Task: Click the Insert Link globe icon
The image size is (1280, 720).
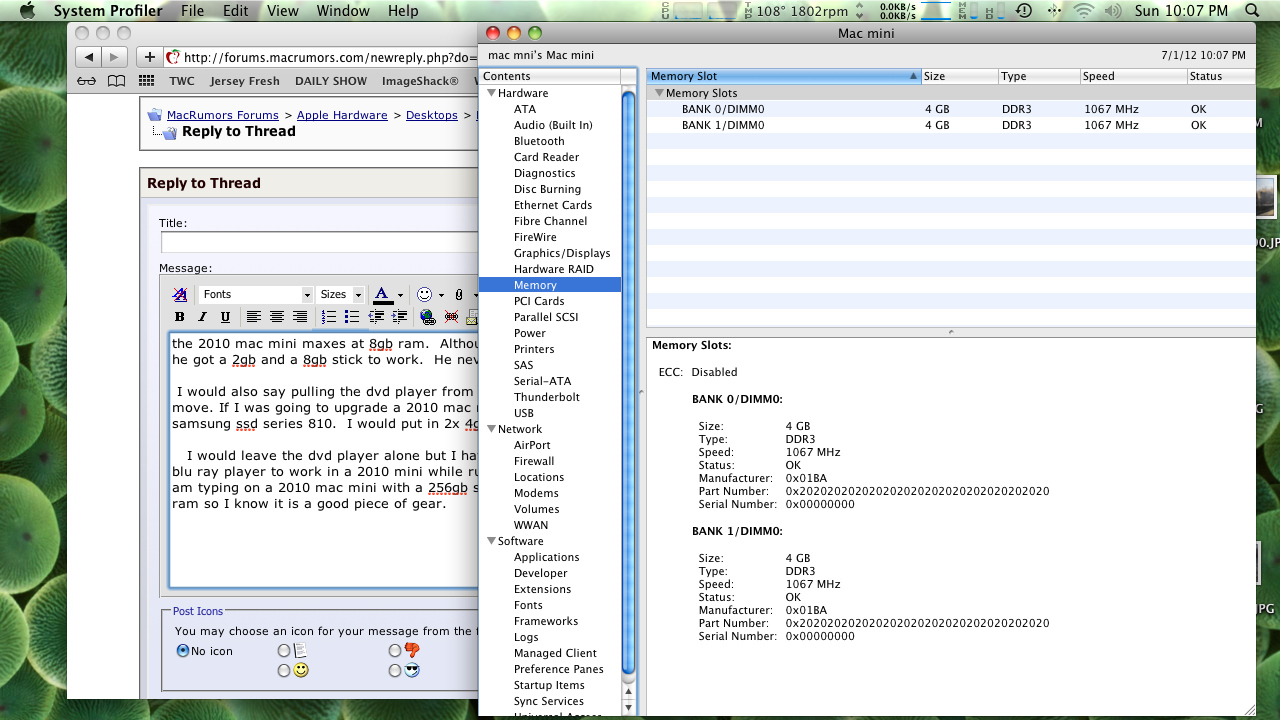Action: point(428,317)
